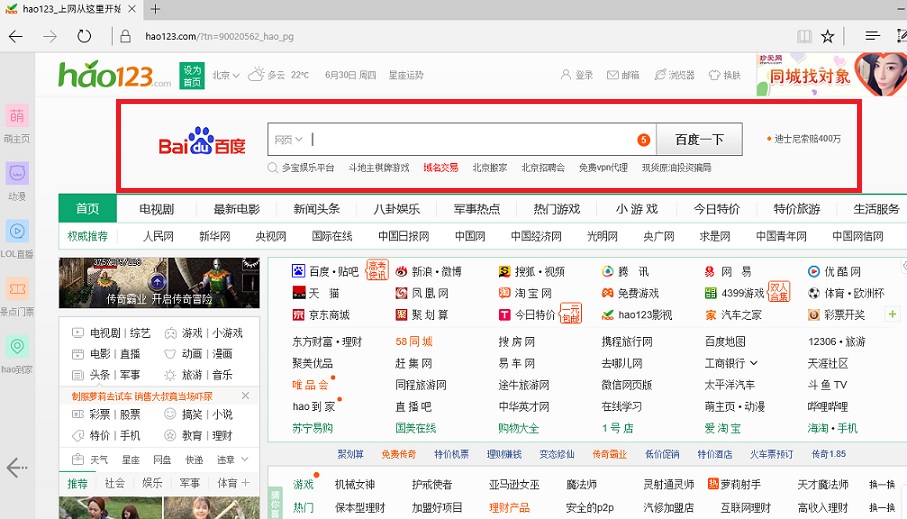Open the 网页 search type dropdown

tap(289, 140)
